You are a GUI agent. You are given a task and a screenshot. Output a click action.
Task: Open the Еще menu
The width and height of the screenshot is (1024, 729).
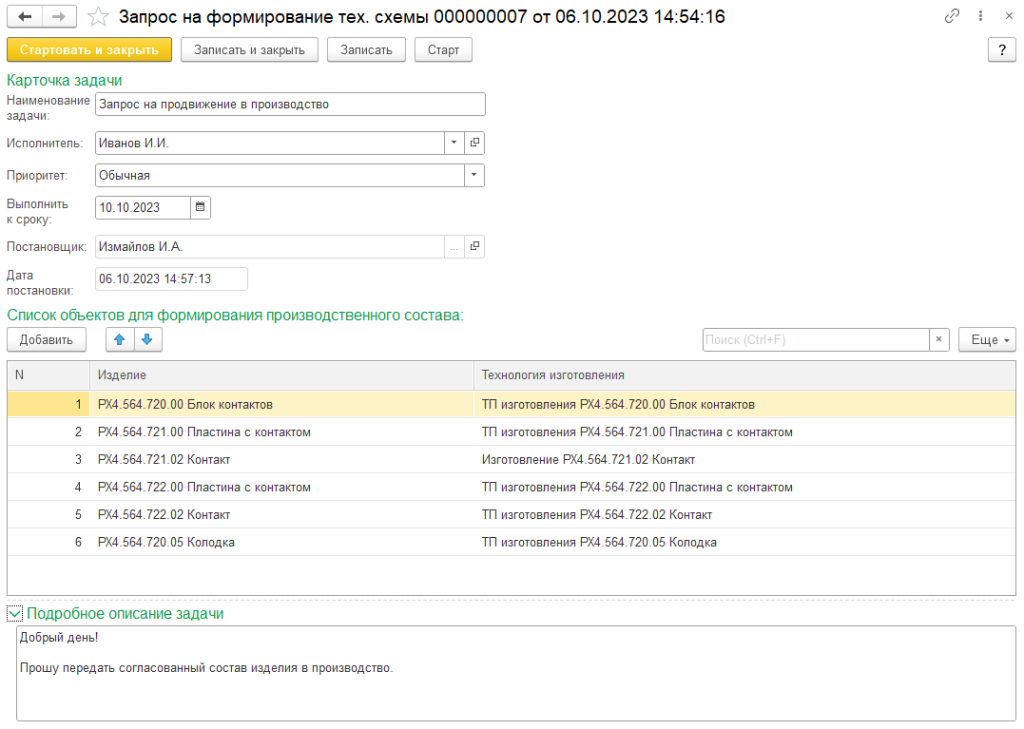[x=986, y=340]
